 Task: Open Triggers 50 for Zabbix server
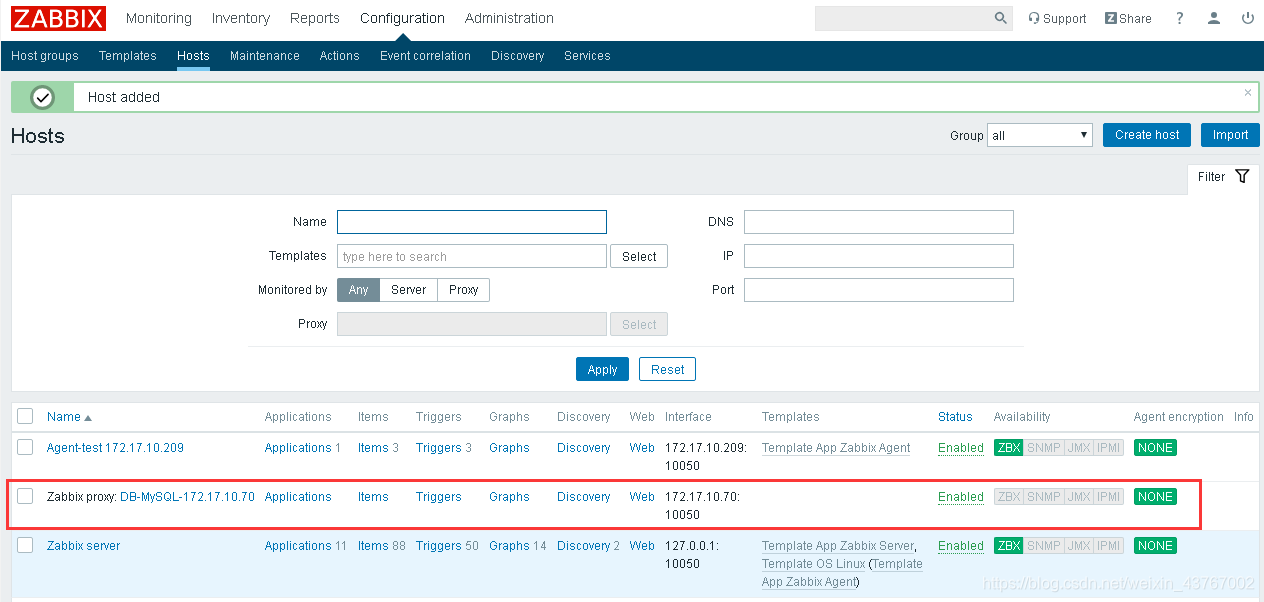coord(438,546)
